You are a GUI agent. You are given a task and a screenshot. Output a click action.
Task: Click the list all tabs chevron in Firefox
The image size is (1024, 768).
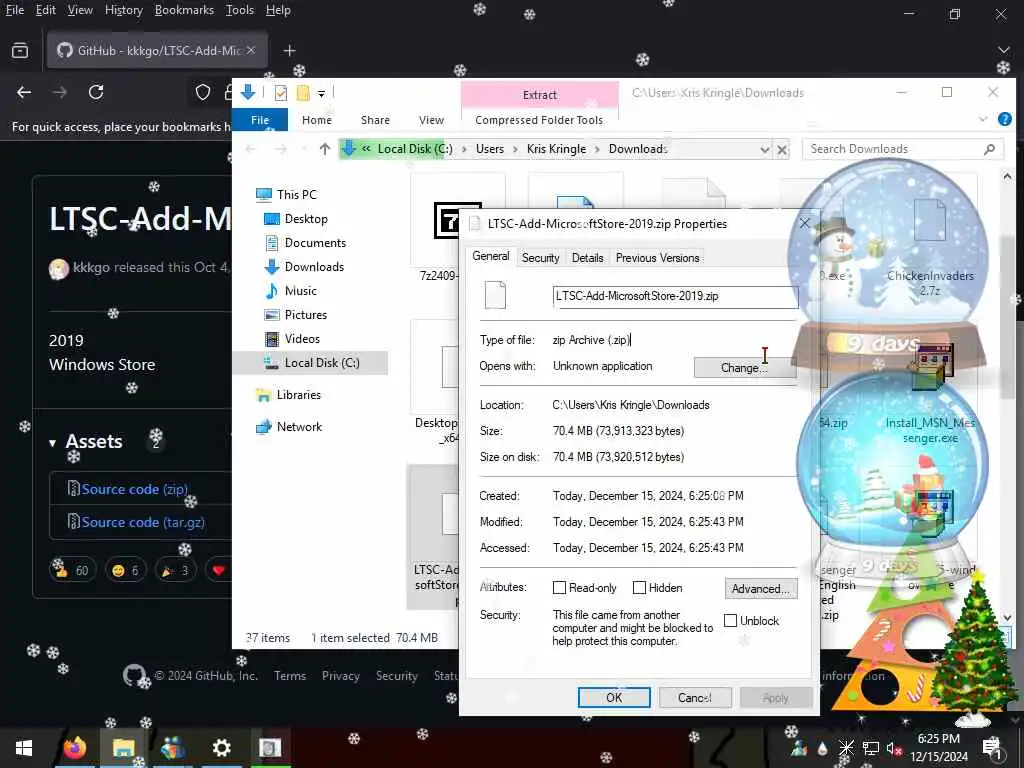pyautogui.click(x=1004, y=50)
